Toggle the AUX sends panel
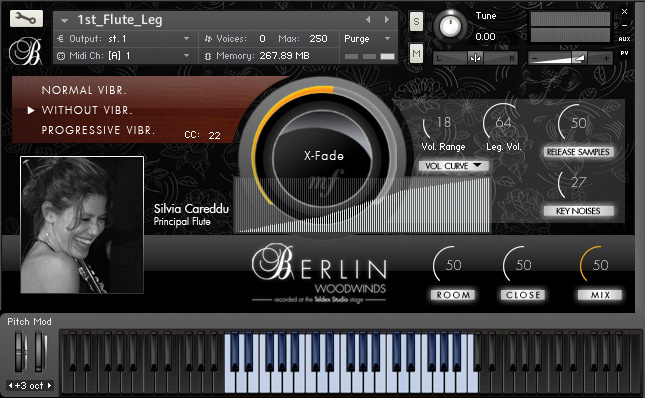Screen dimensions: 645x398 click(624, 39)
